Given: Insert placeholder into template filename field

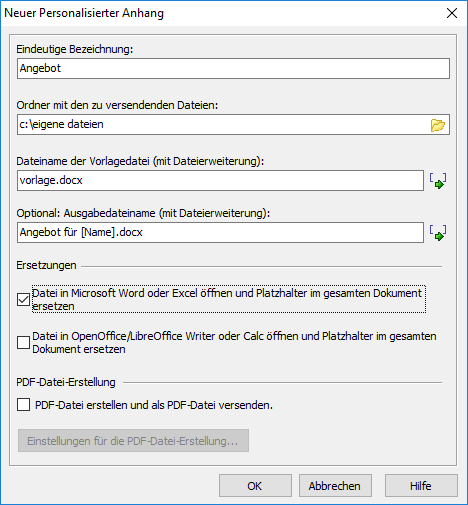Looking at the screenshot, I should pos(438,181).
